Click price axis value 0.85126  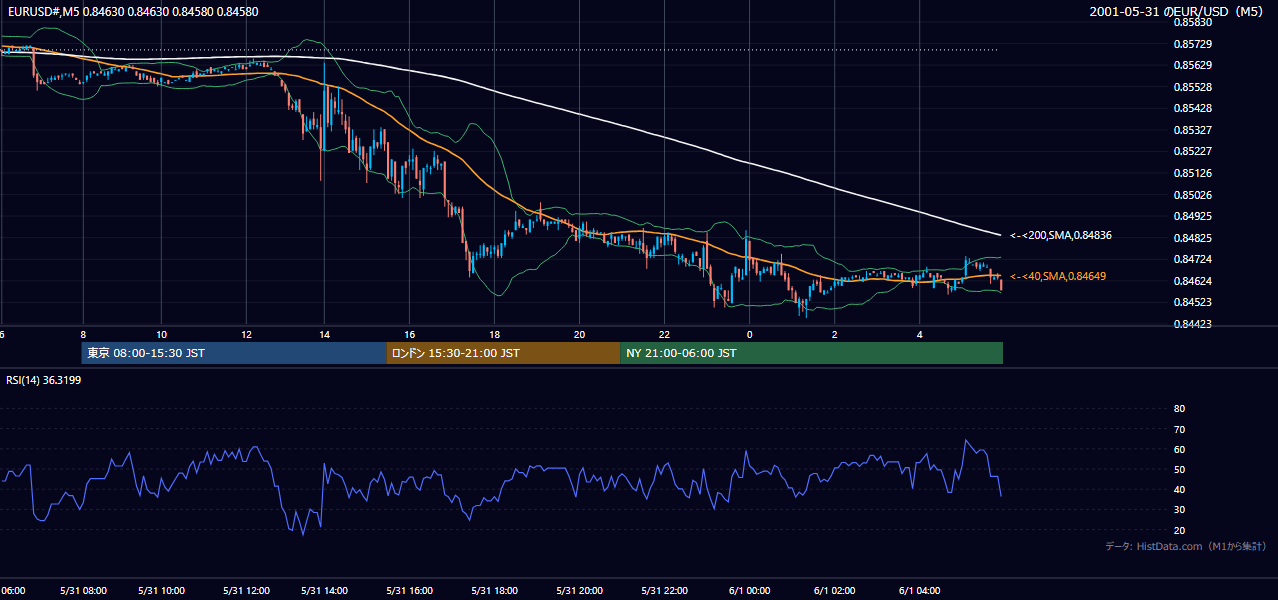pos(1192,173)
